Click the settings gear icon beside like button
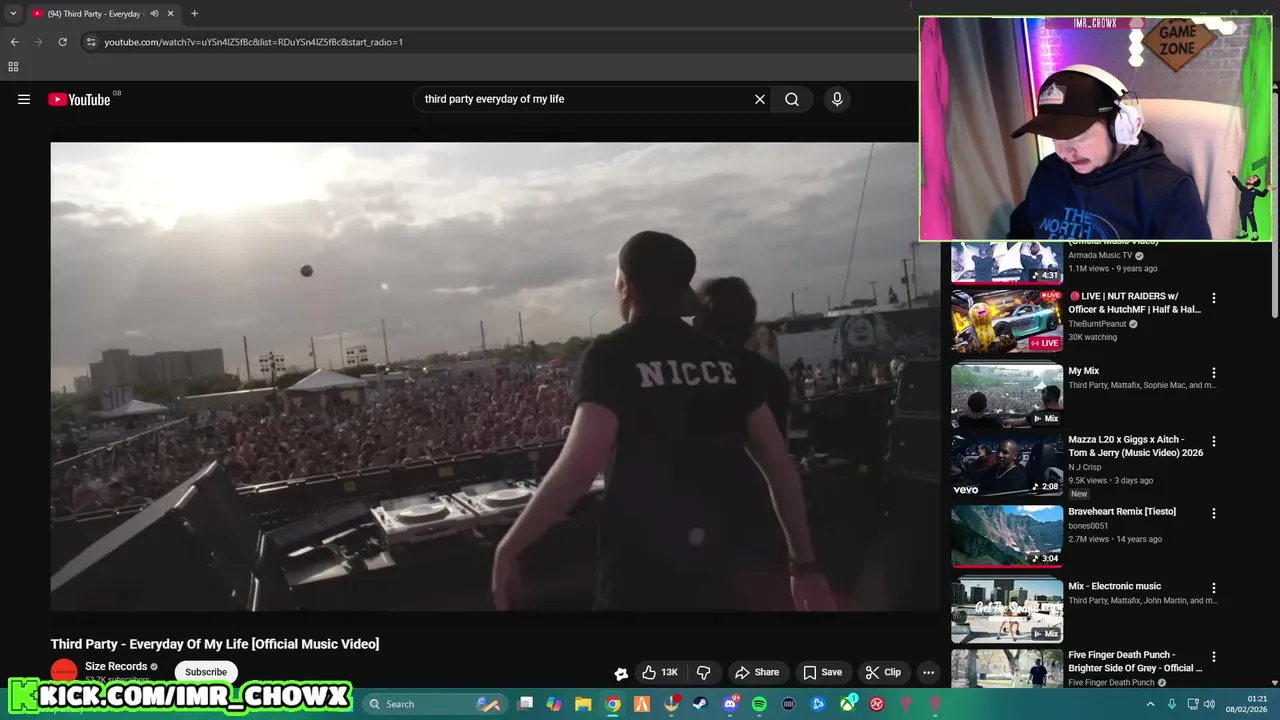This screenshot has height=720, width=1280. [621, 673]
